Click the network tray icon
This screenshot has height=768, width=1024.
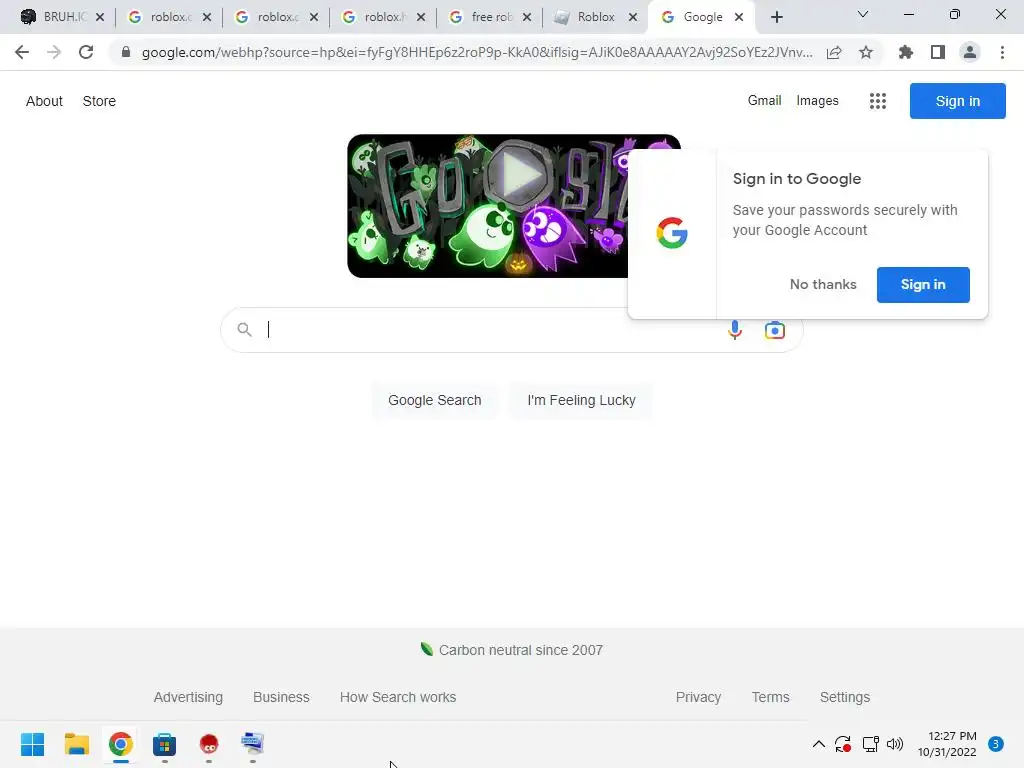tap(871, 744)
